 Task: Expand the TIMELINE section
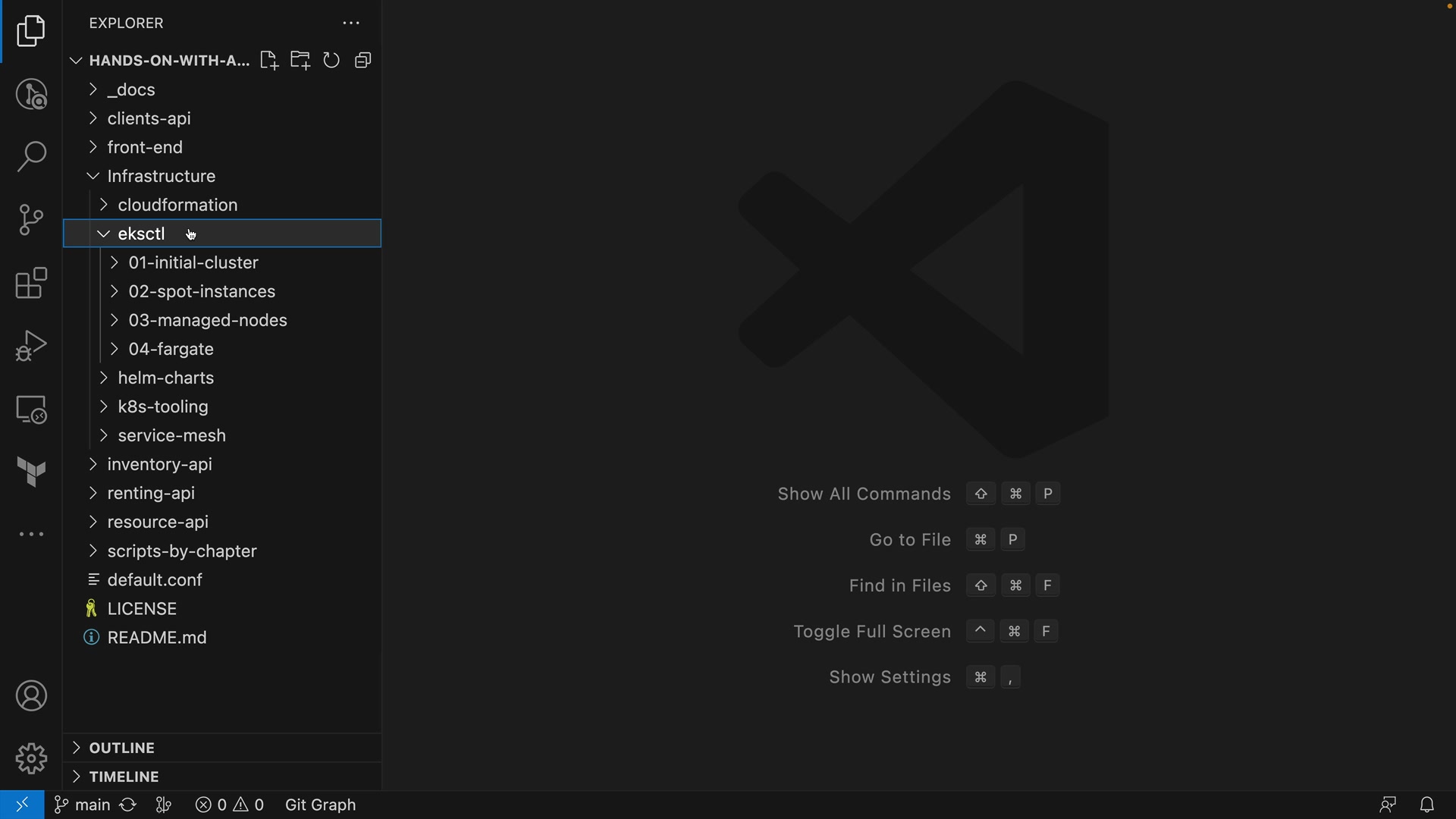click(x=124, y=777)
